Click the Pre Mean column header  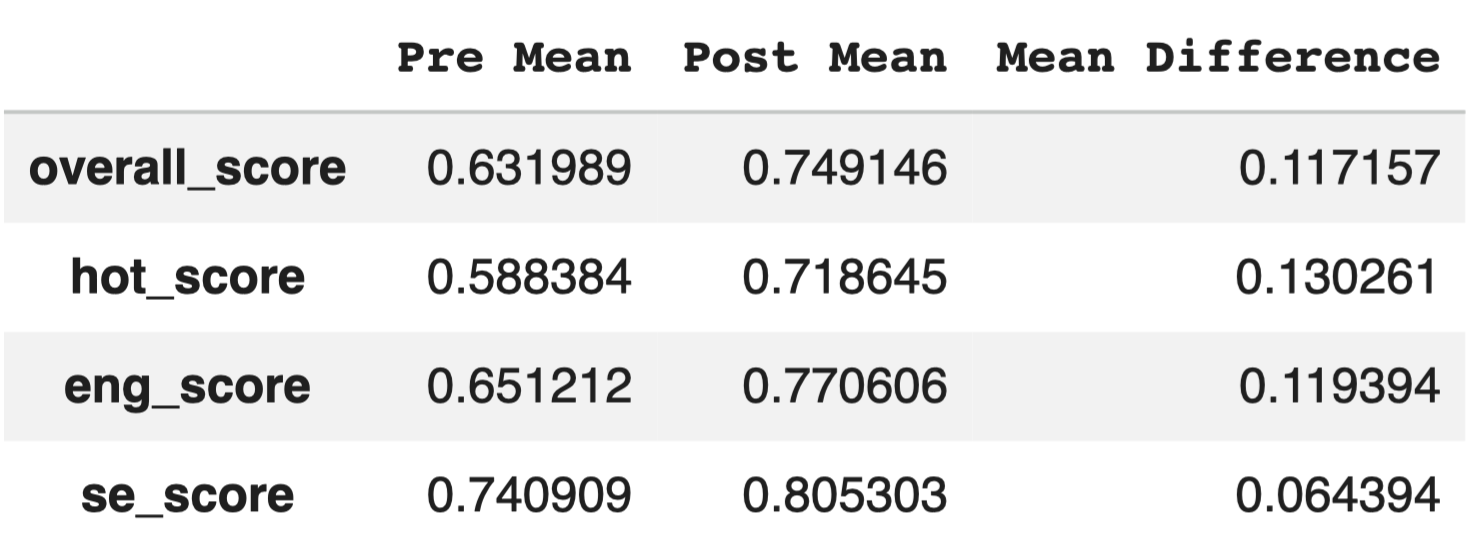pyautogui.click(x=514, y=57)
